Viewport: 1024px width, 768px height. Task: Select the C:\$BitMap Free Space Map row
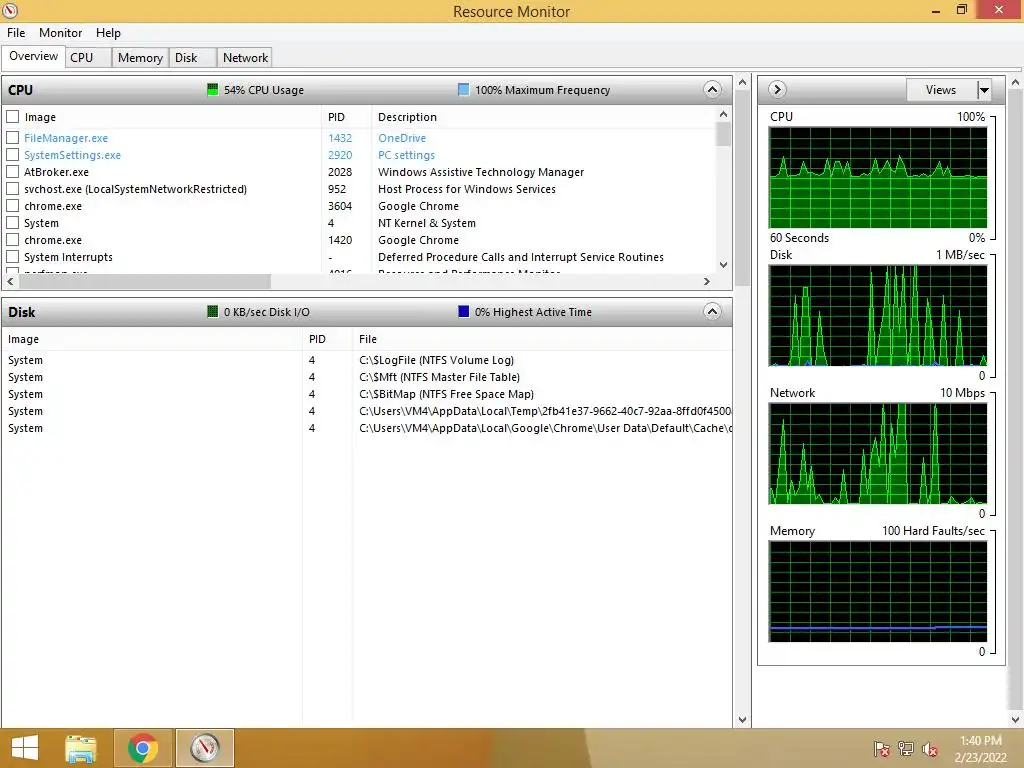(366, 394)
